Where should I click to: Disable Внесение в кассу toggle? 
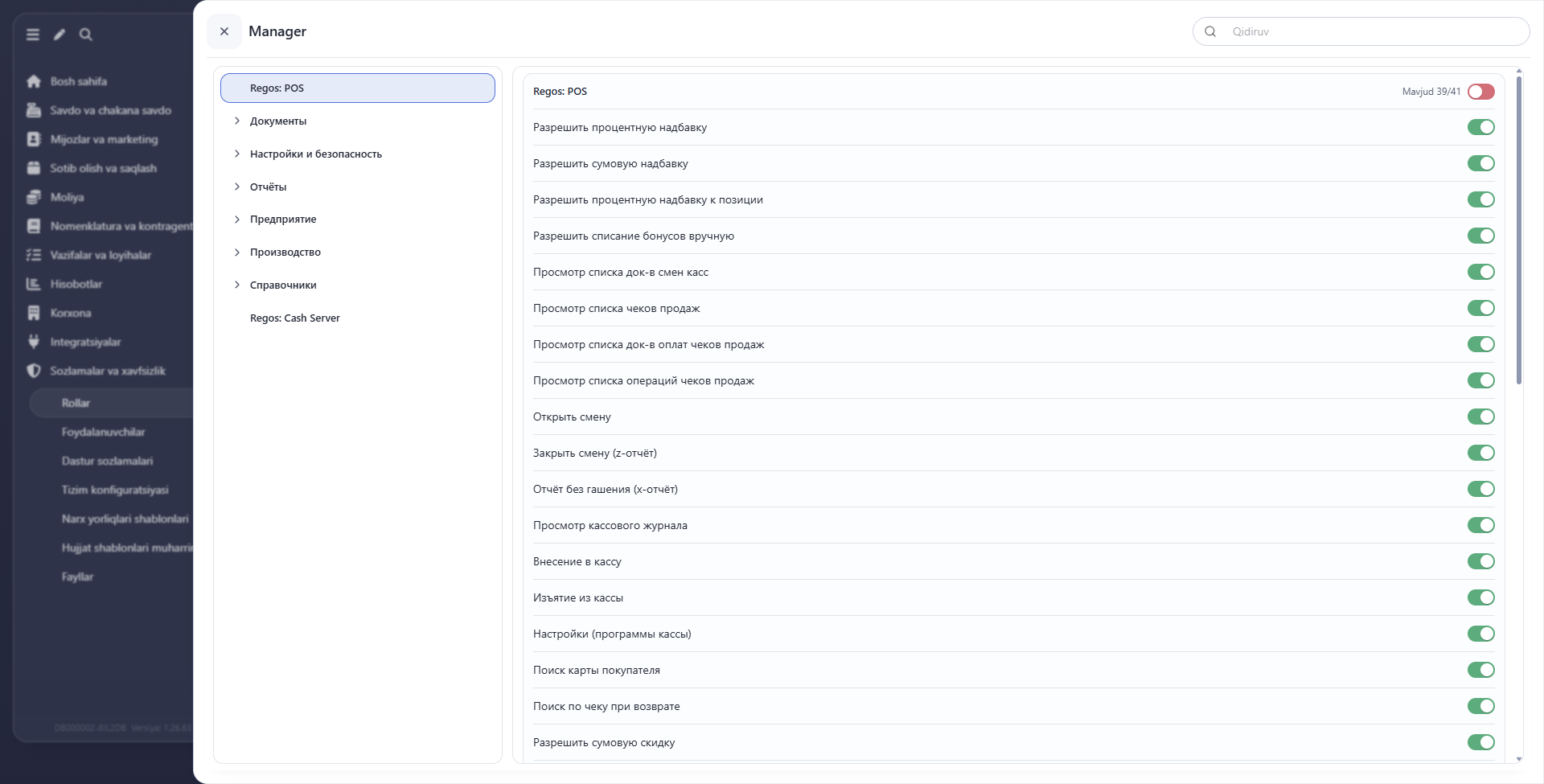coord(1481,561)
